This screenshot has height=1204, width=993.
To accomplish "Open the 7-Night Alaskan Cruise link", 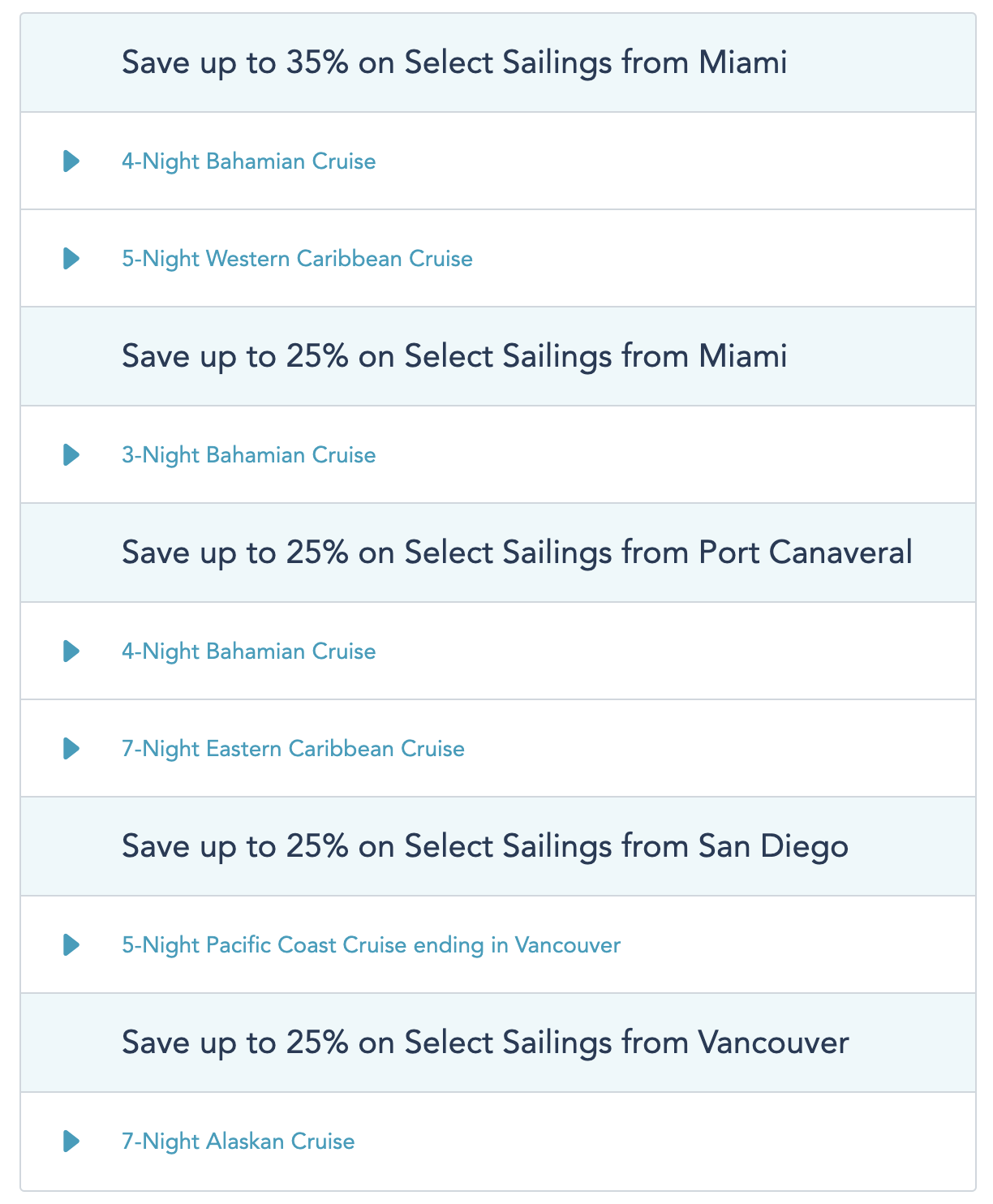I will 238,1142.
